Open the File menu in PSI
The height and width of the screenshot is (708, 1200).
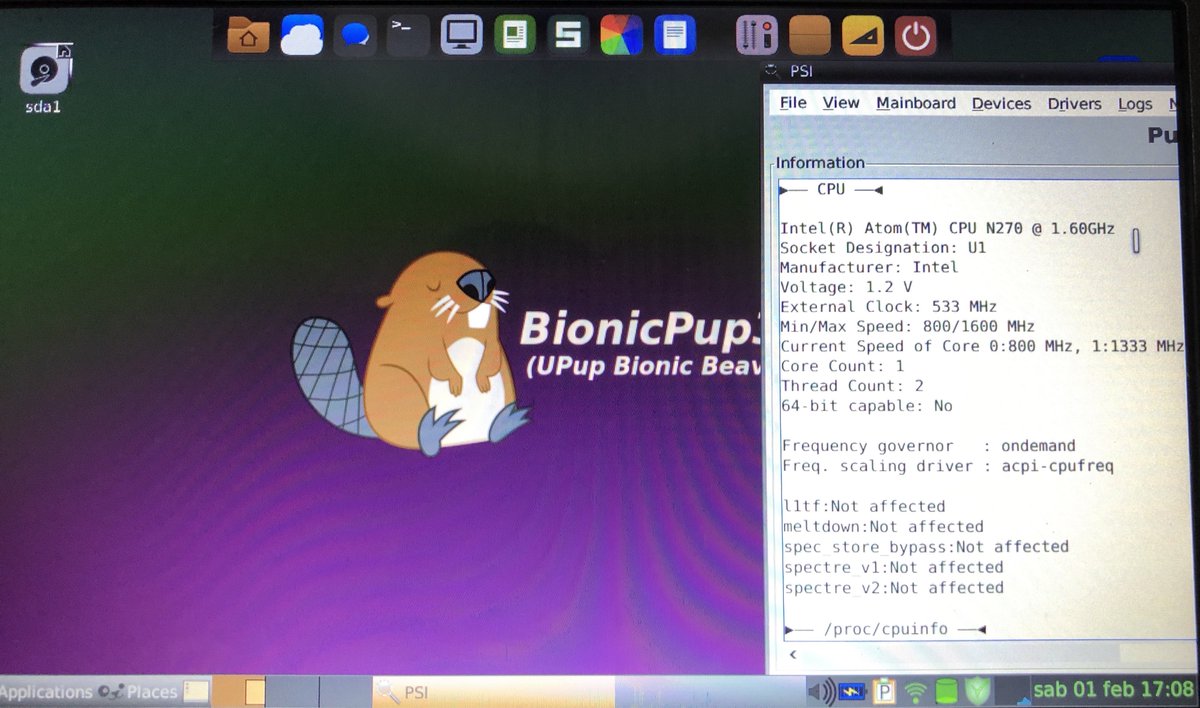click(x=793, y=103)
